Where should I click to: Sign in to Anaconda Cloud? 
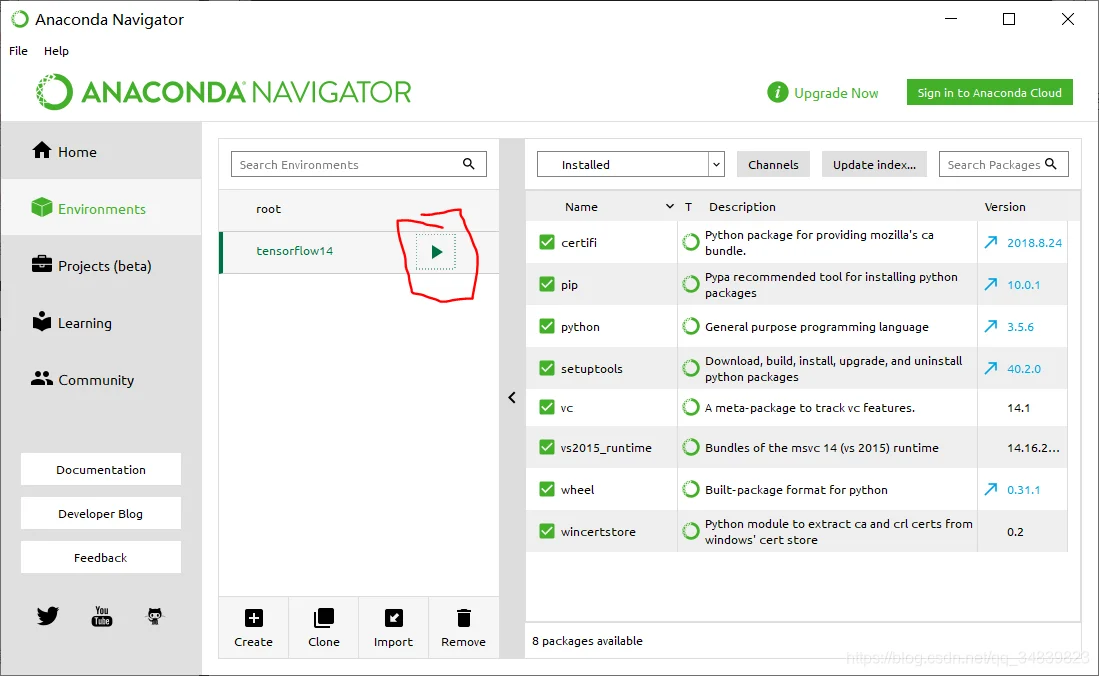(x=989, y=93)
